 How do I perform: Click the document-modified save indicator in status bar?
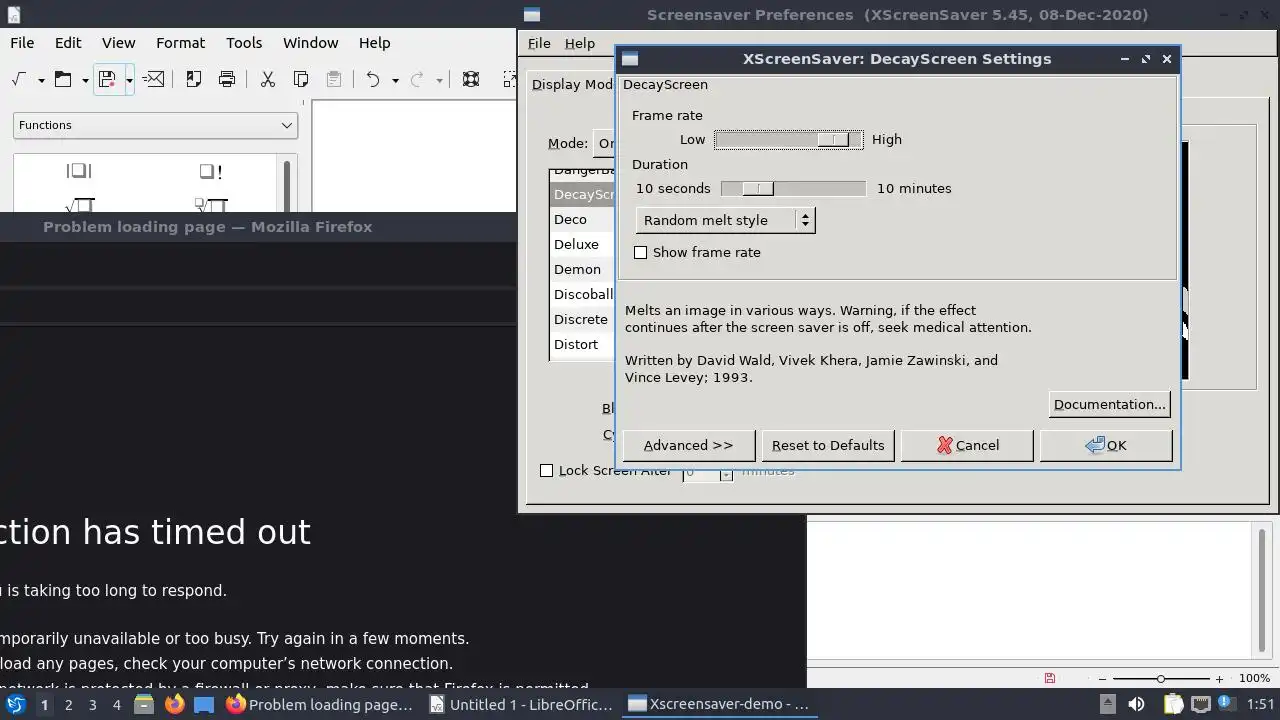(x=1049, y=678)
